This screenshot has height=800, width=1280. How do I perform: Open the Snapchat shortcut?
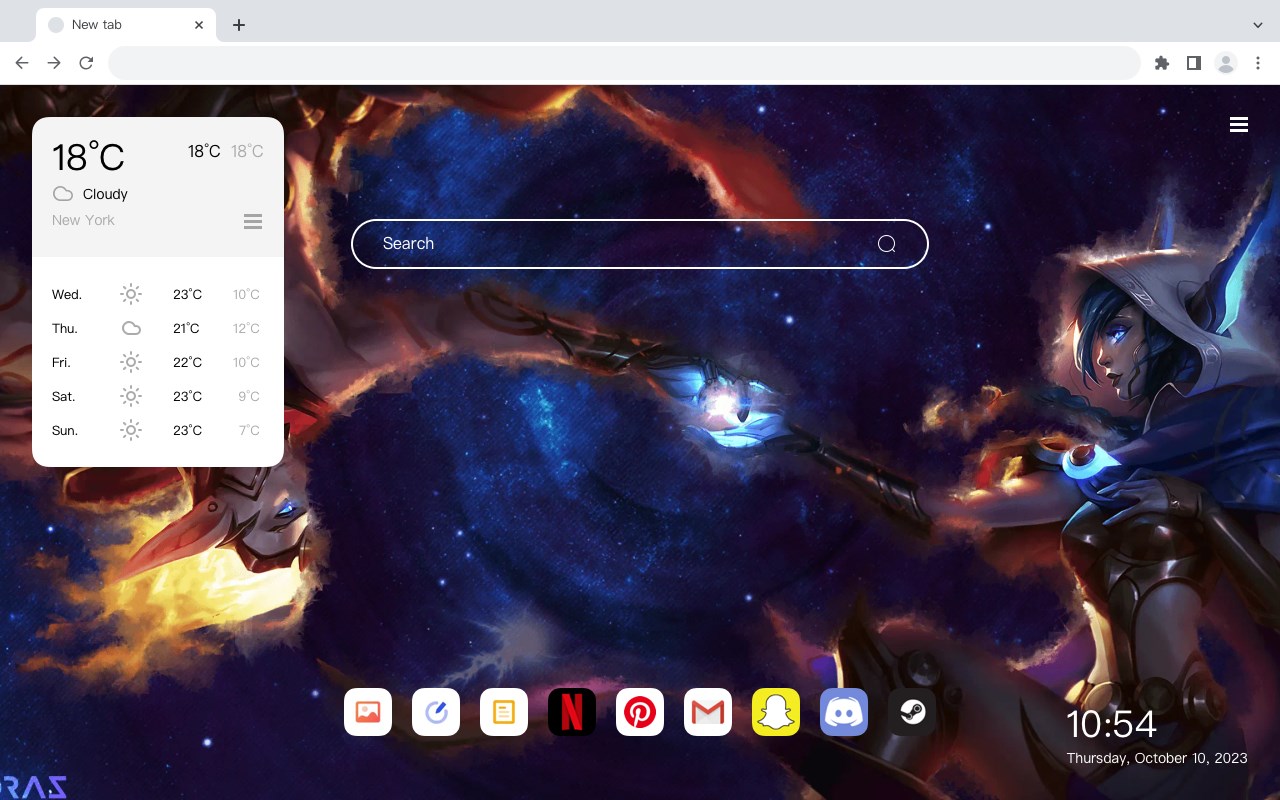pos(776,712)
